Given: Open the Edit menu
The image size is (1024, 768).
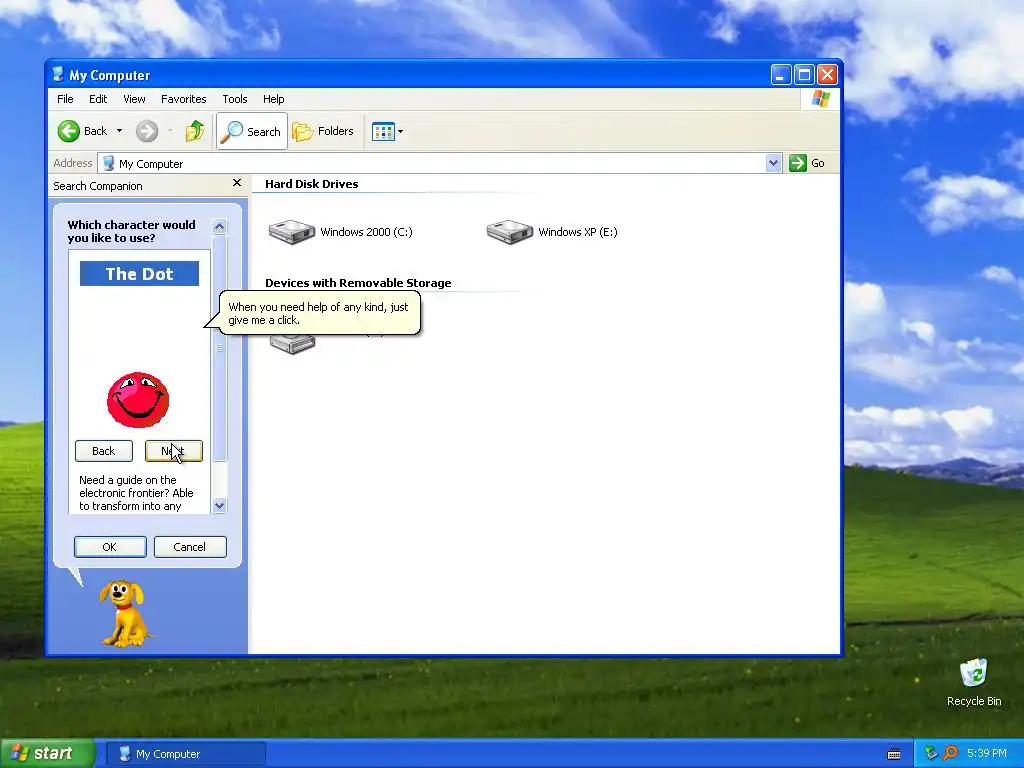Looking at the screenshot, I should click(98, 99).
